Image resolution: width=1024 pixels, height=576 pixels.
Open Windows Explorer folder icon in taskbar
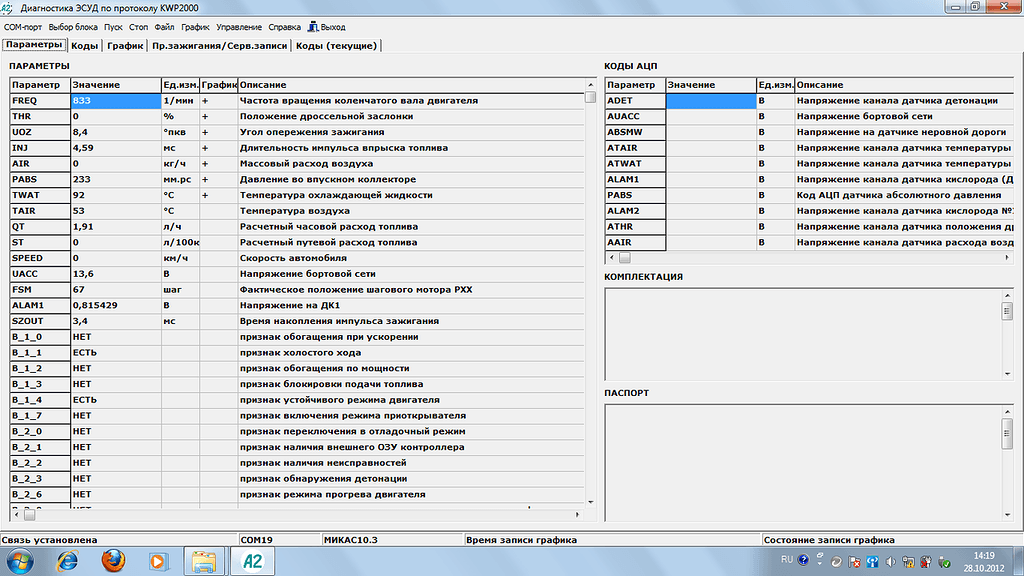205,561
